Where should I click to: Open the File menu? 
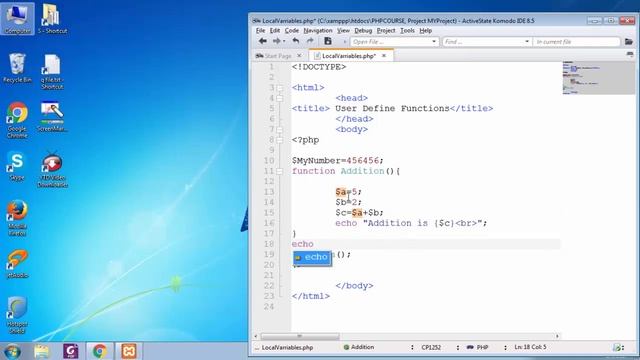coord(260,31)
